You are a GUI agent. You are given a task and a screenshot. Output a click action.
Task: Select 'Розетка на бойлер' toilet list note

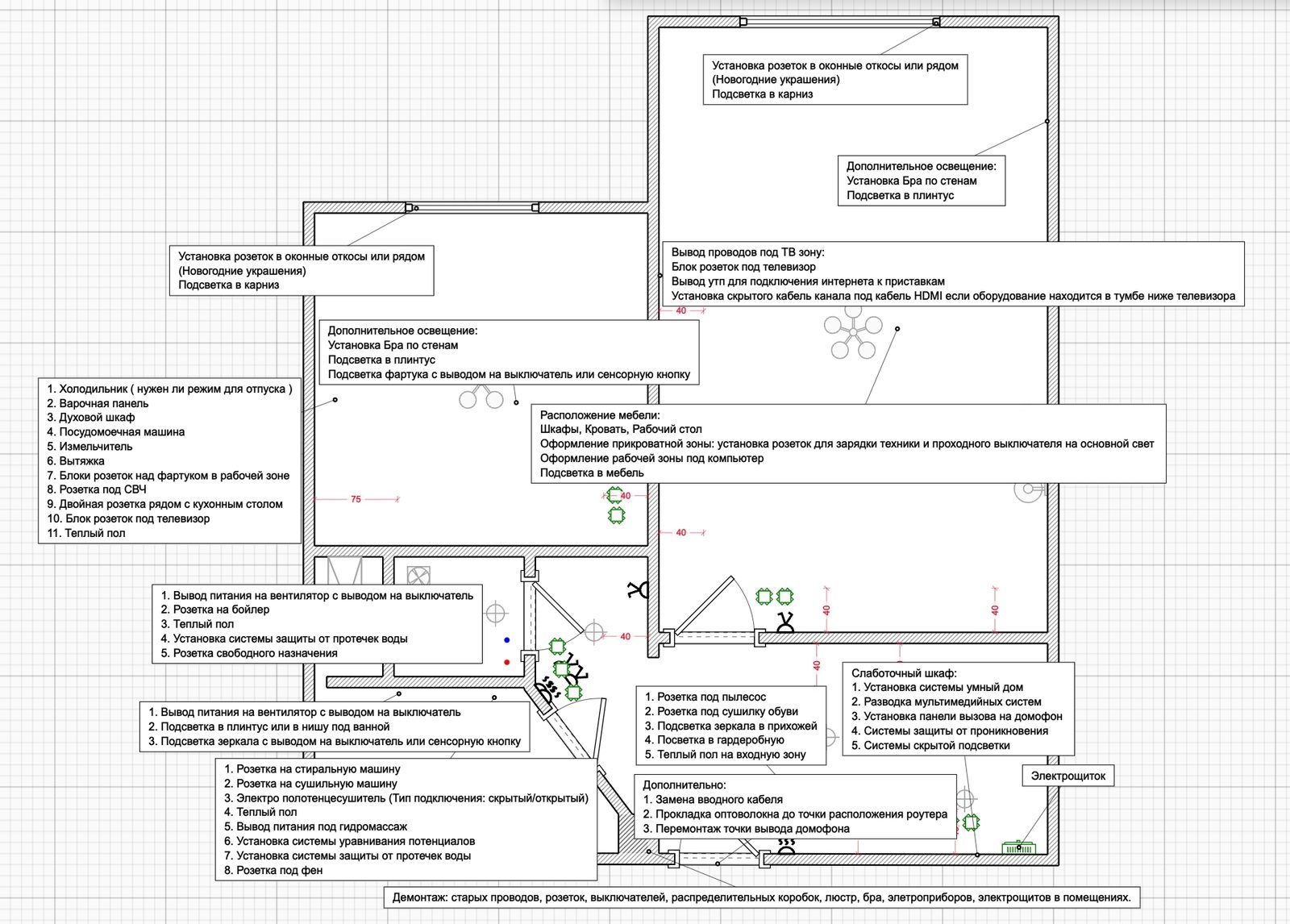pos(318,624)
